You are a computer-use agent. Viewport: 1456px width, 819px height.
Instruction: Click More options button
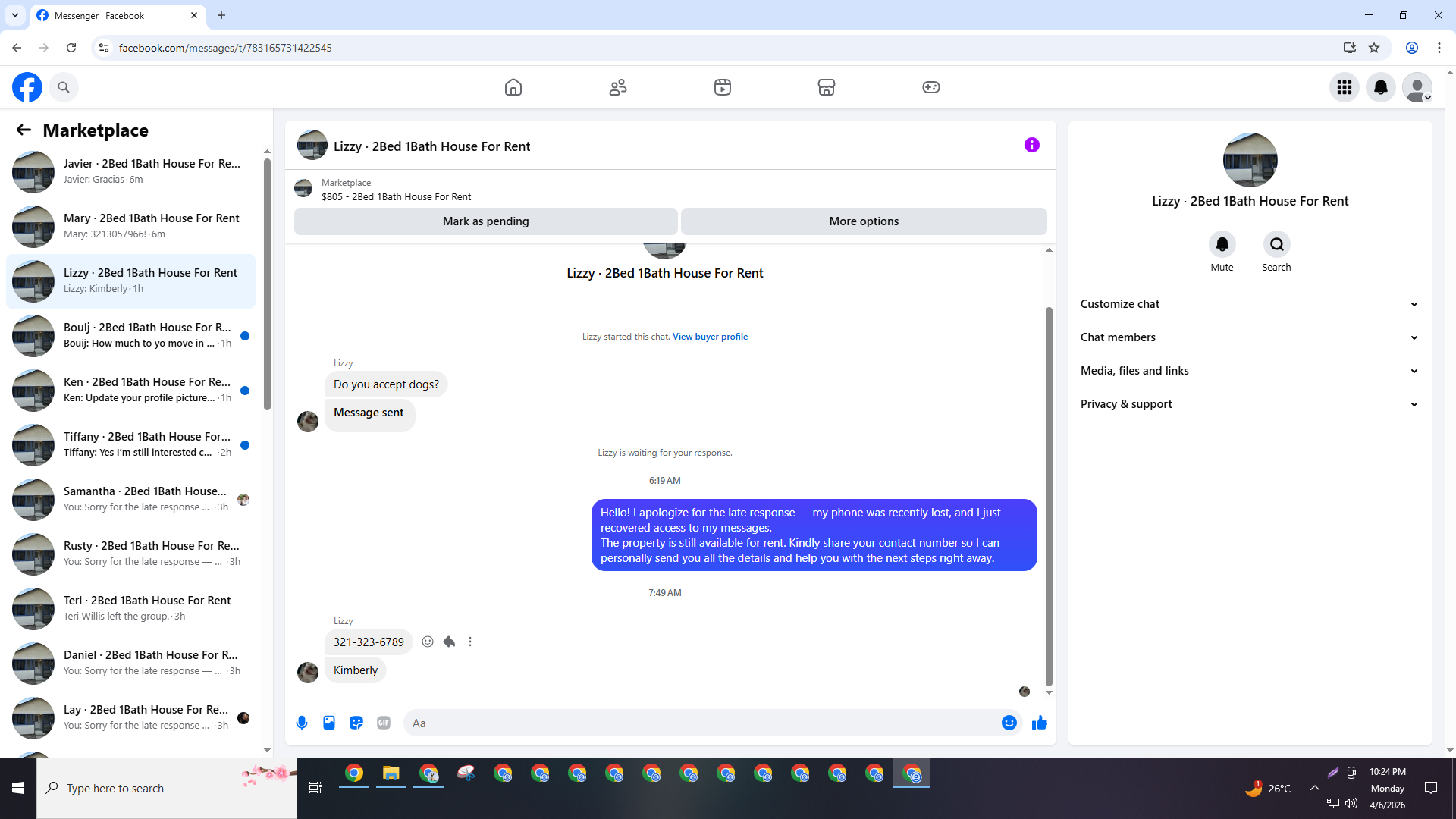(x=864, y=221)
